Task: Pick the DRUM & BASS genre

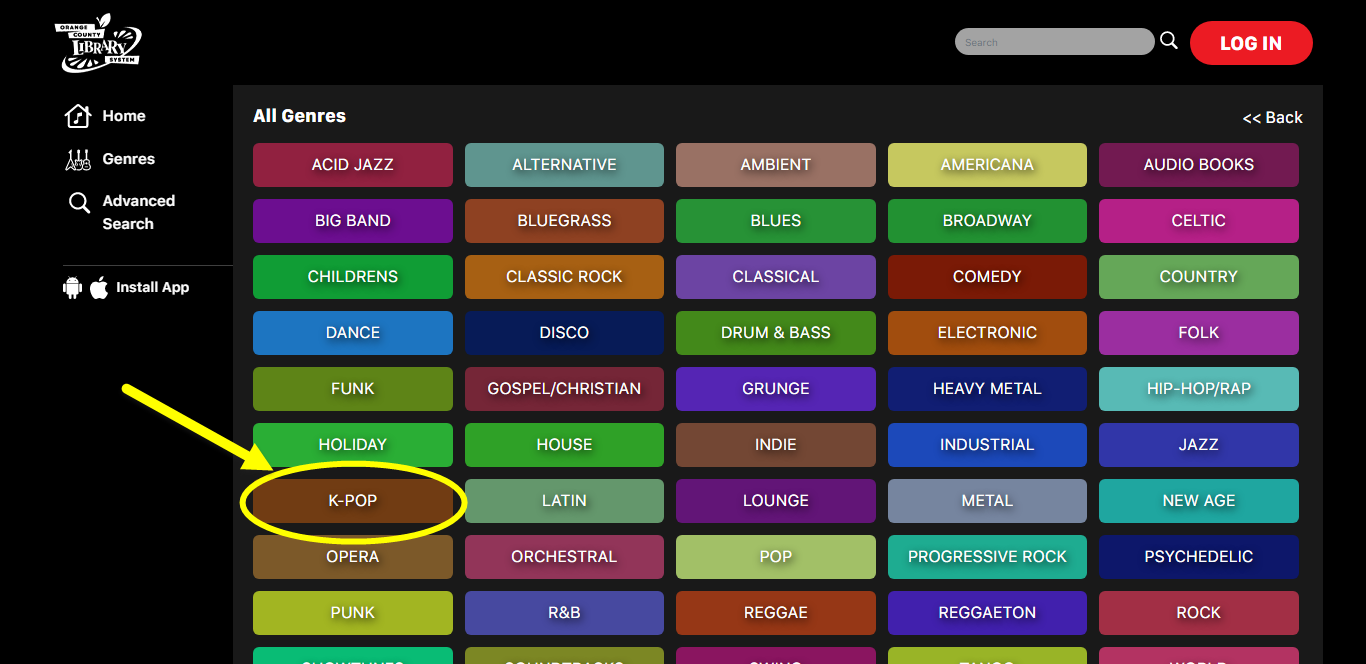Action: [x=775, y=333]
